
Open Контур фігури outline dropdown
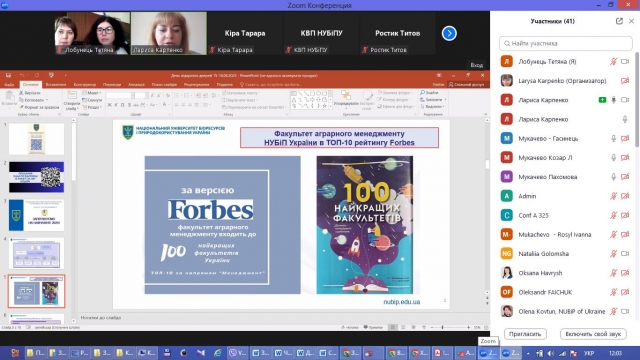[394, 100]
